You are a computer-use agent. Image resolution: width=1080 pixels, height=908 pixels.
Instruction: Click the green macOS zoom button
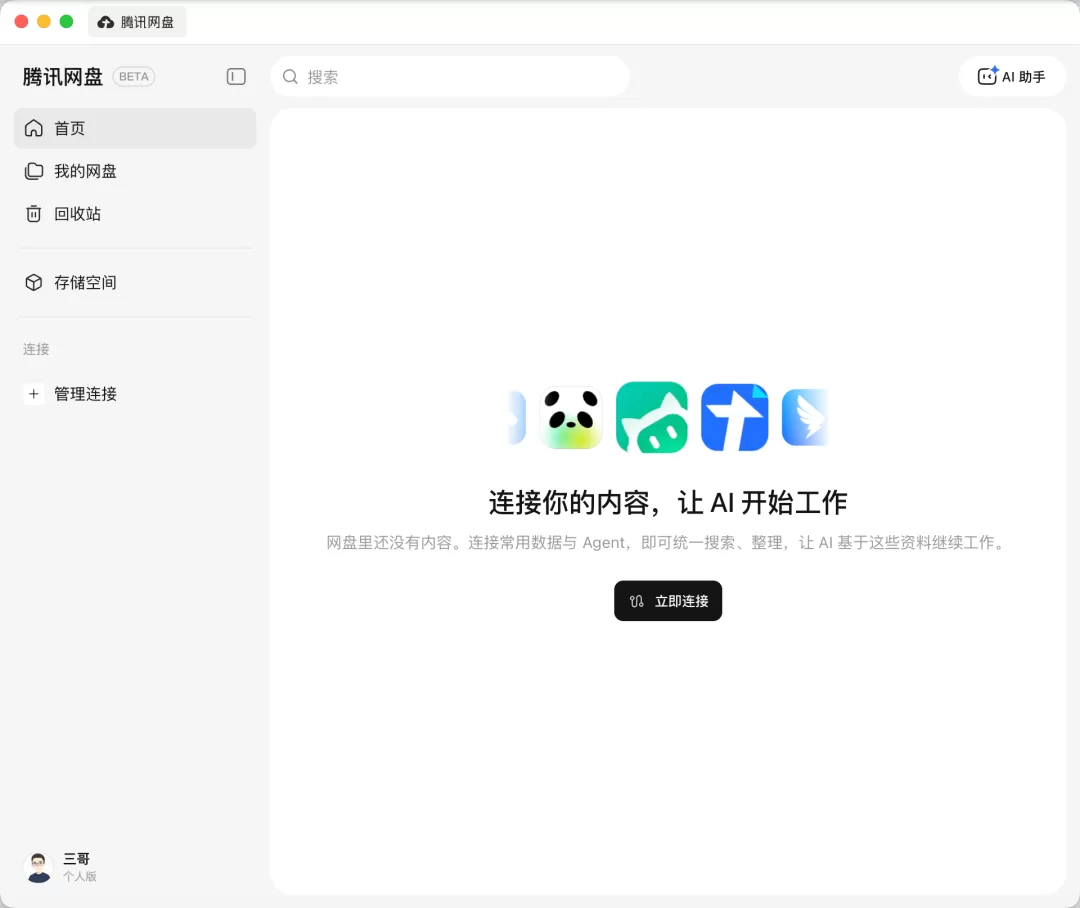click(66, 21)
